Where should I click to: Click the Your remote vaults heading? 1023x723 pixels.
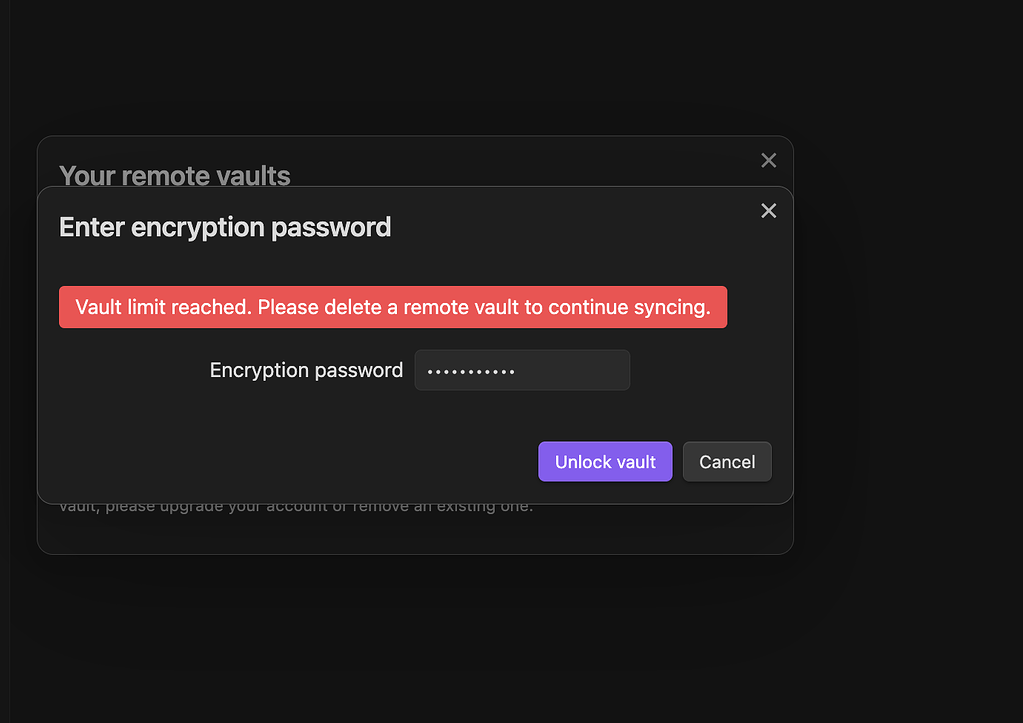pos(175,176)
